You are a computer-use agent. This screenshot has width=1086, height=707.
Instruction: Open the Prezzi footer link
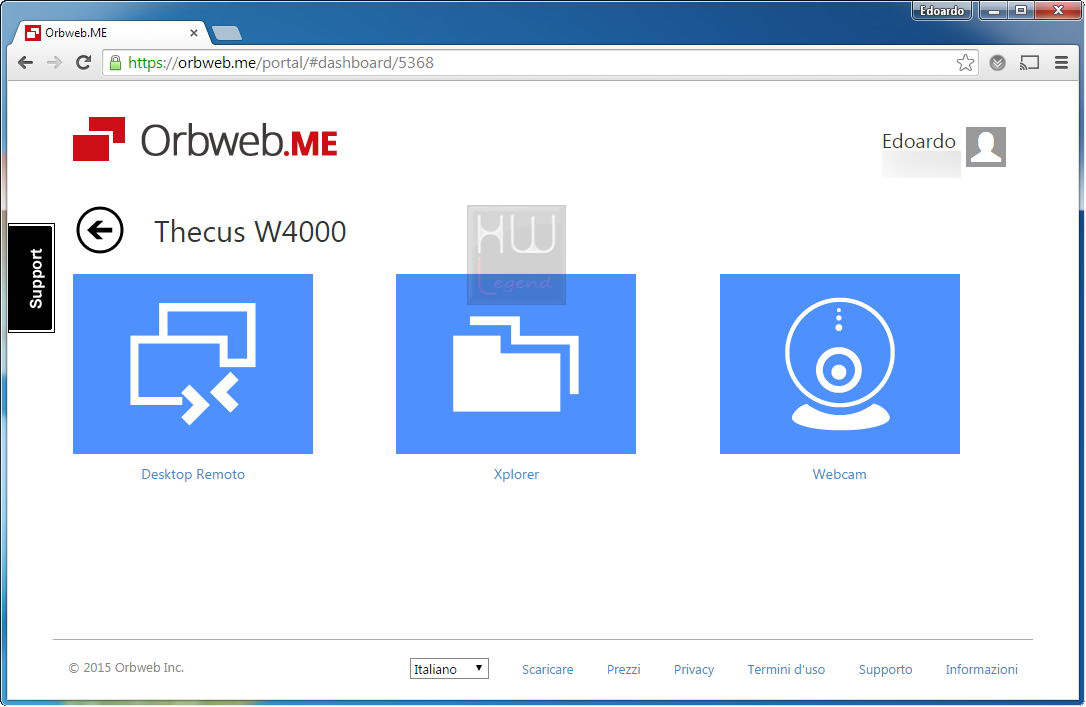pyautogui.click(x=623, y=670)
